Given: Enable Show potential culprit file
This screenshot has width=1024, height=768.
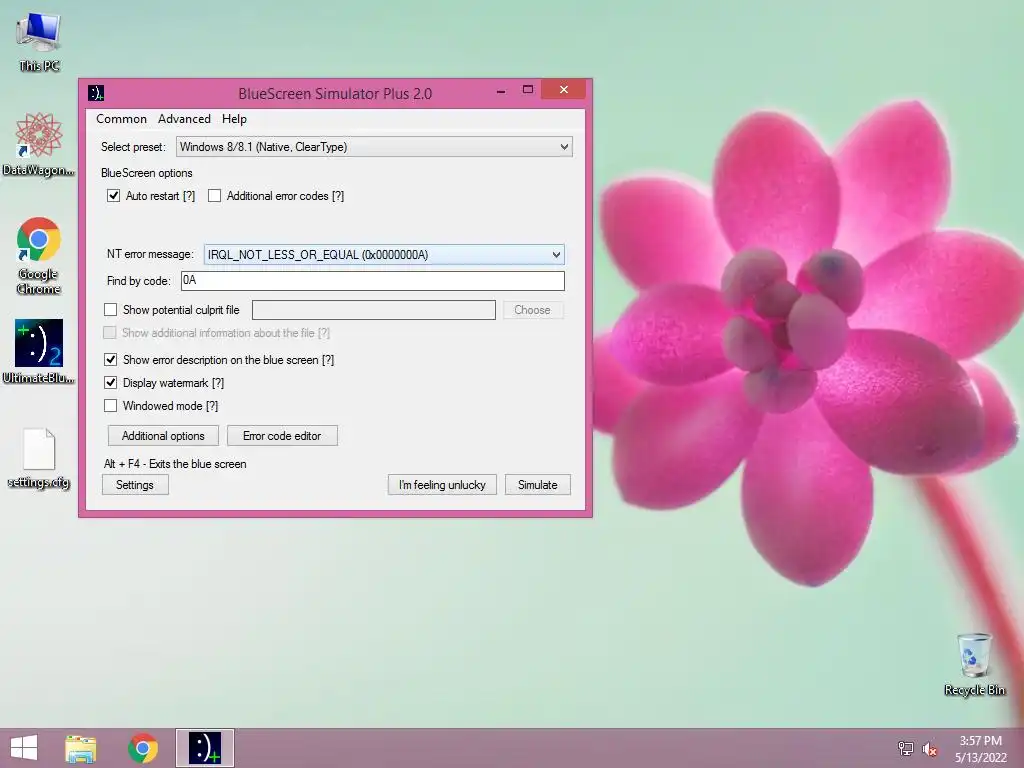Looking at the screenshot, I should pos(110,310).
